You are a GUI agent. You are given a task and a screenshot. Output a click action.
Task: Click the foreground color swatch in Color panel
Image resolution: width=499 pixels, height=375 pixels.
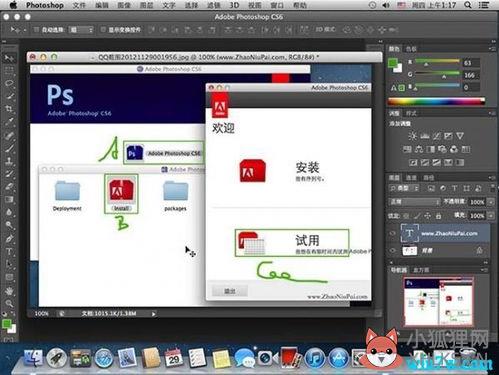pos(393,63)
